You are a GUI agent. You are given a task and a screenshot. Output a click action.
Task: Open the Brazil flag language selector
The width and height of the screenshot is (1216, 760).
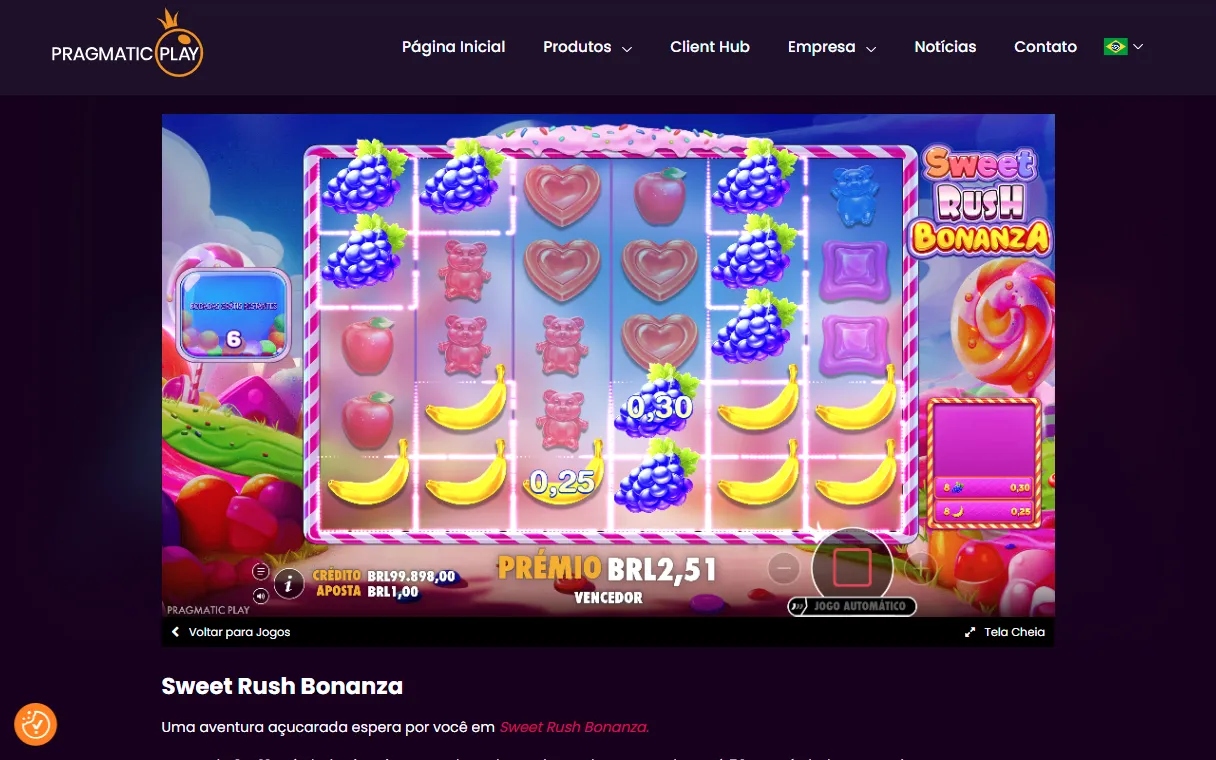(x=1123, y=47)
